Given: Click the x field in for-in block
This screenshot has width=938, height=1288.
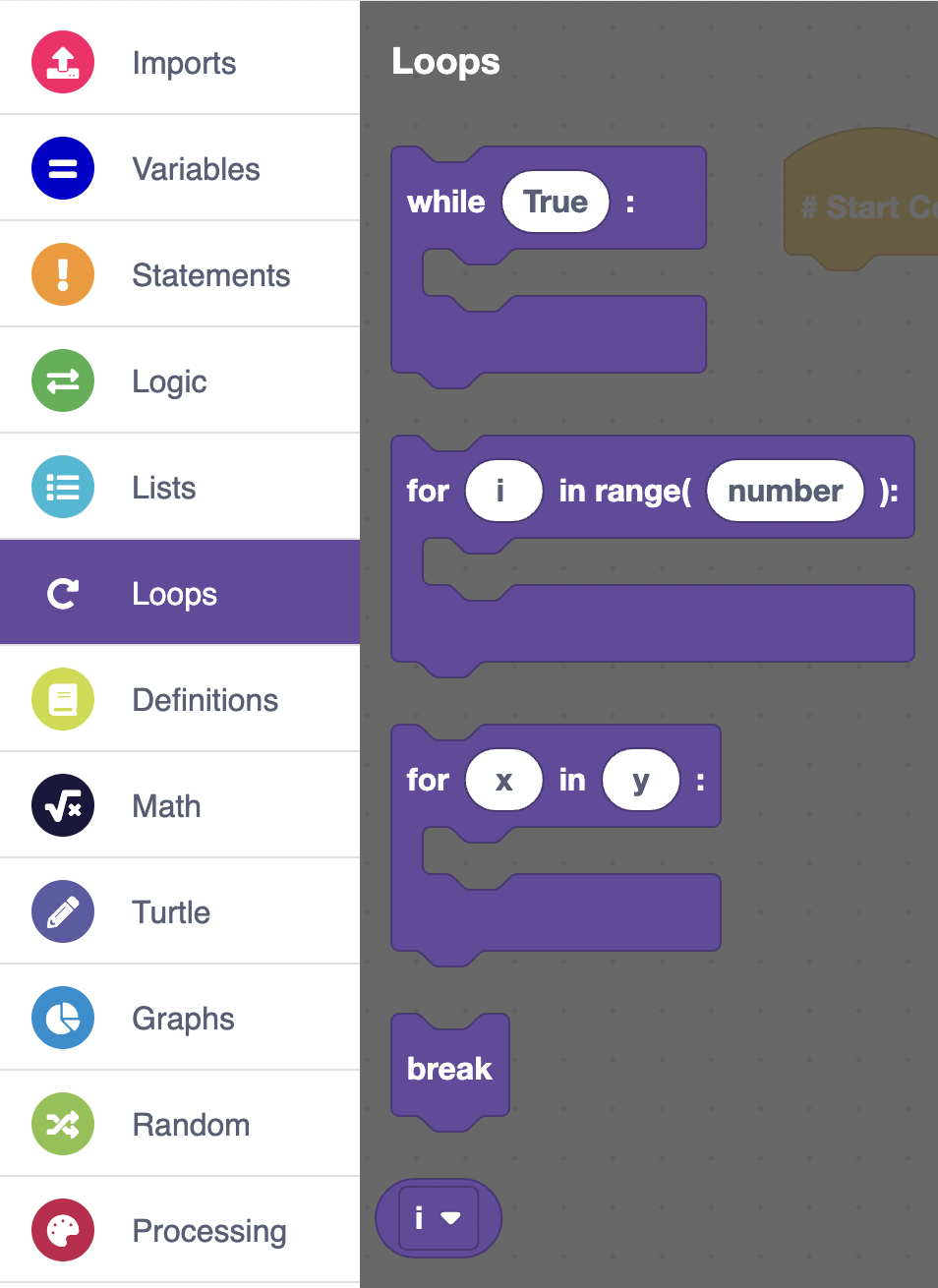Looking at the screenshot, I should click(x=503, y=781).
